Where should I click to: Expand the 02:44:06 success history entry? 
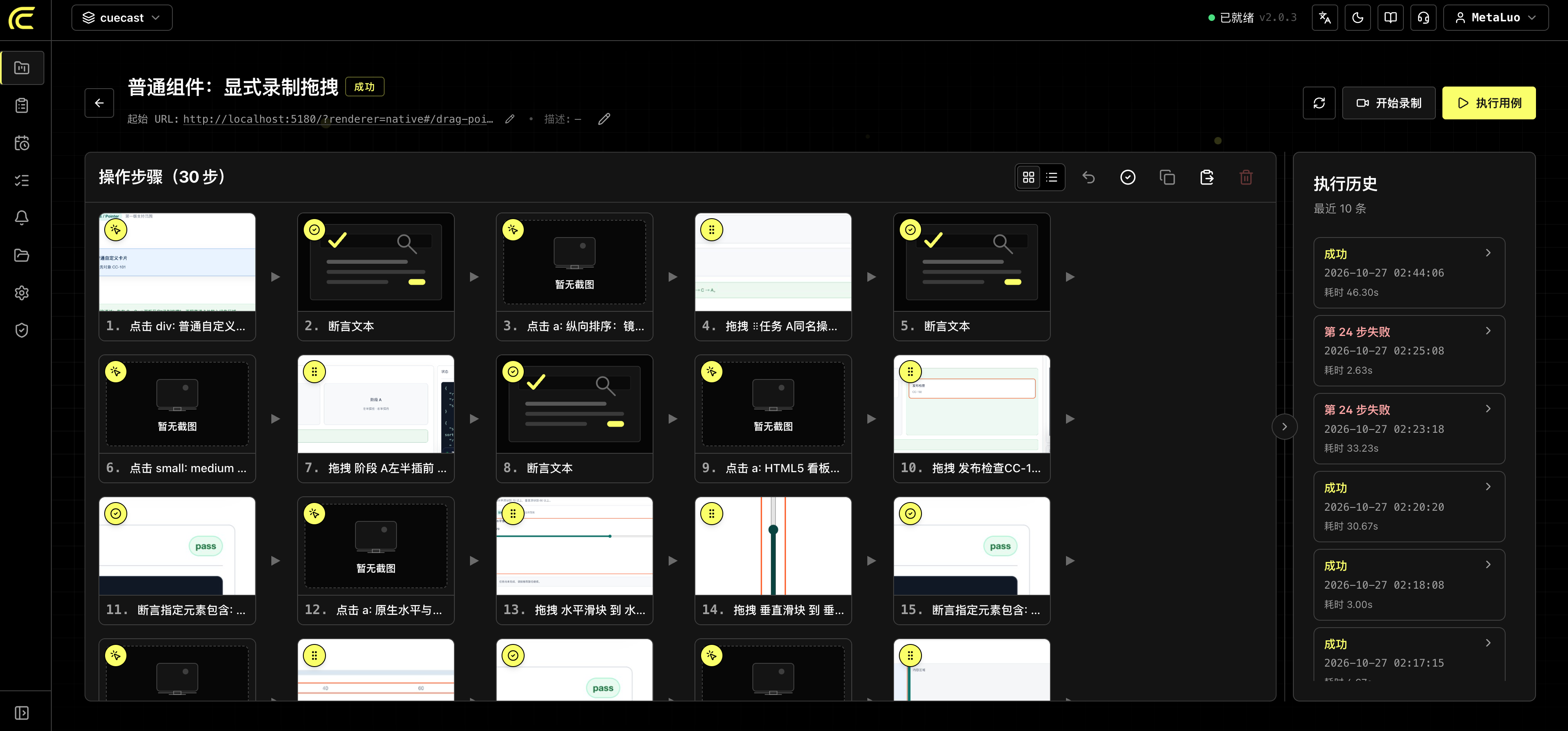(x=1409, y=273)
